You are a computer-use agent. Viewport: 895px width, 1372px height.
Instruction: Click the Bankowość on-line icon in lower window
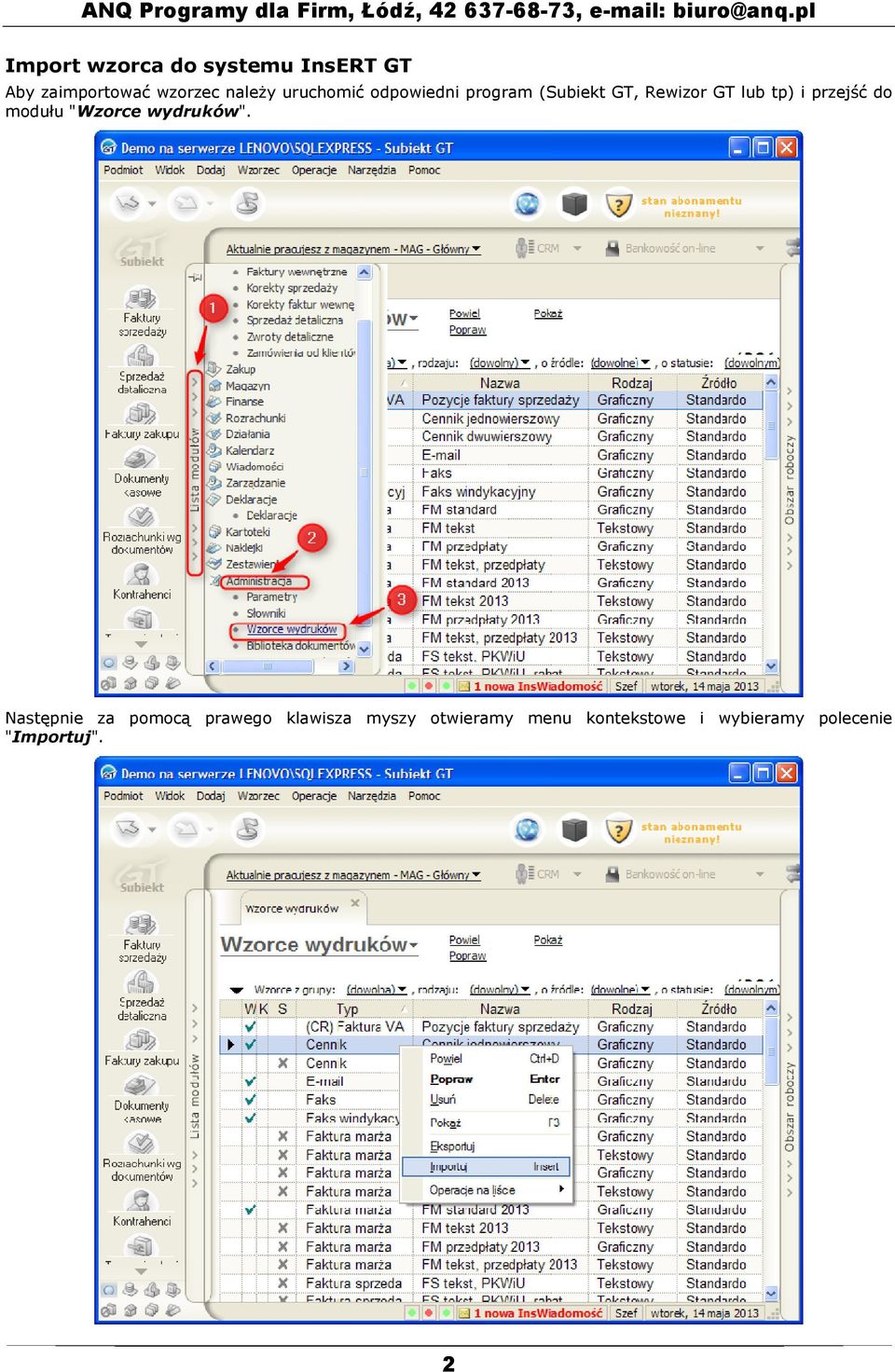613,874
